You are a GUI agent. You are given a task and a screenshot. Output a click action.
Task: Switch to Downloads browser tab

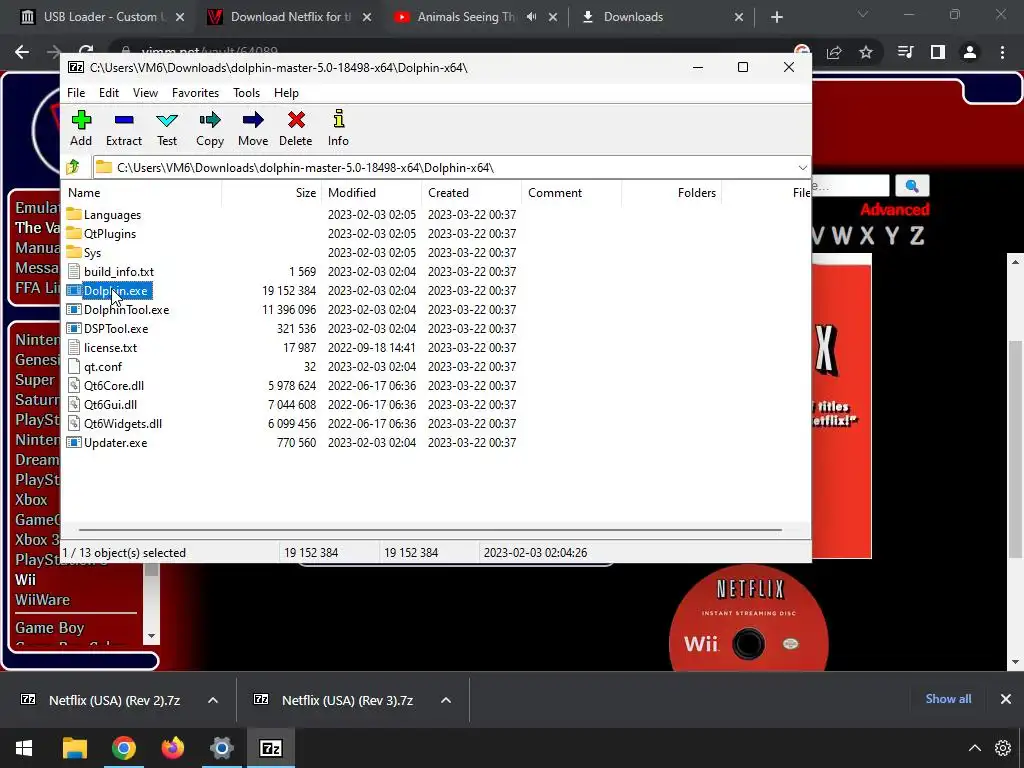click(662, 17)
